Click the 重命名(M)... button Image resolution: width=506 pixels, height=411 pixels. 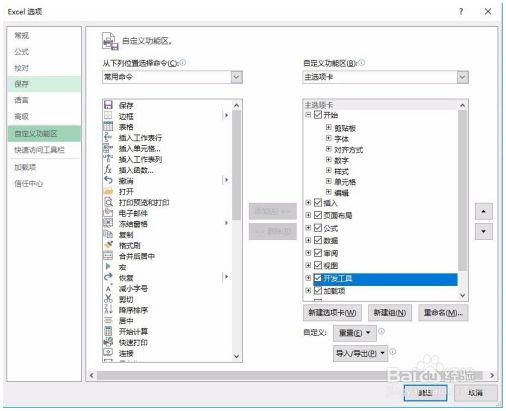tap(443, 313)
